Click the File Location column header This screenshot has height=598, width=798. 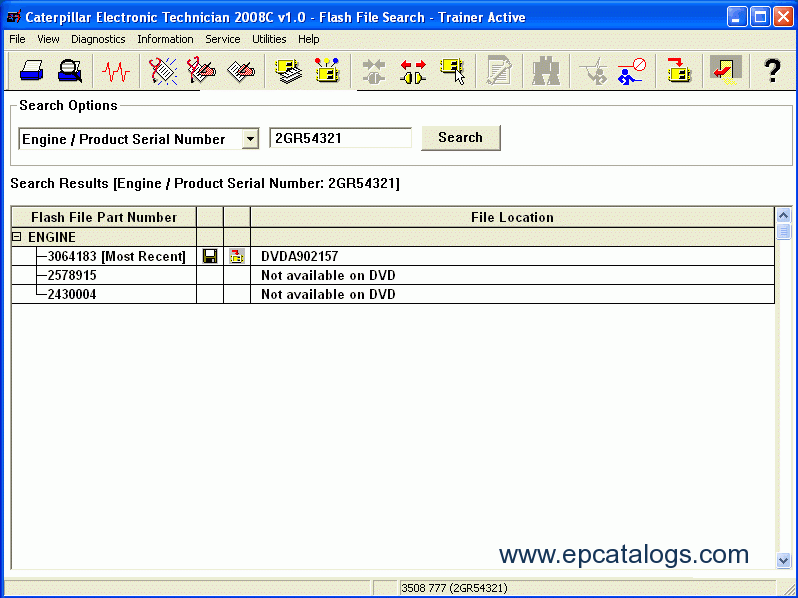pyautogui.click(x=512, y=217)
